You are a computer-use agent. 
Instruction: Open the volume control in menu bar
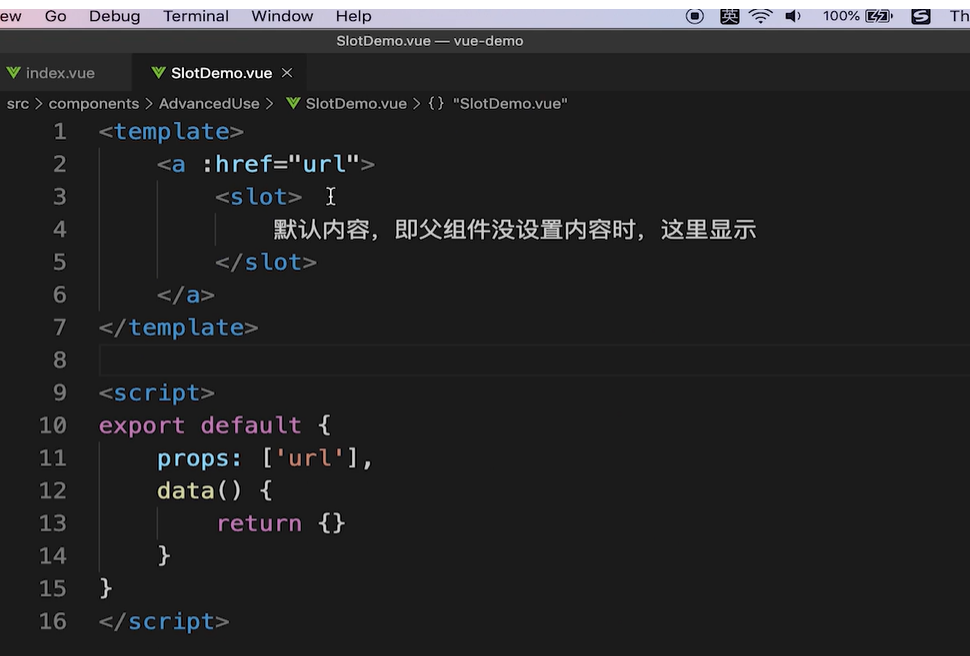(x=792, y=16)
